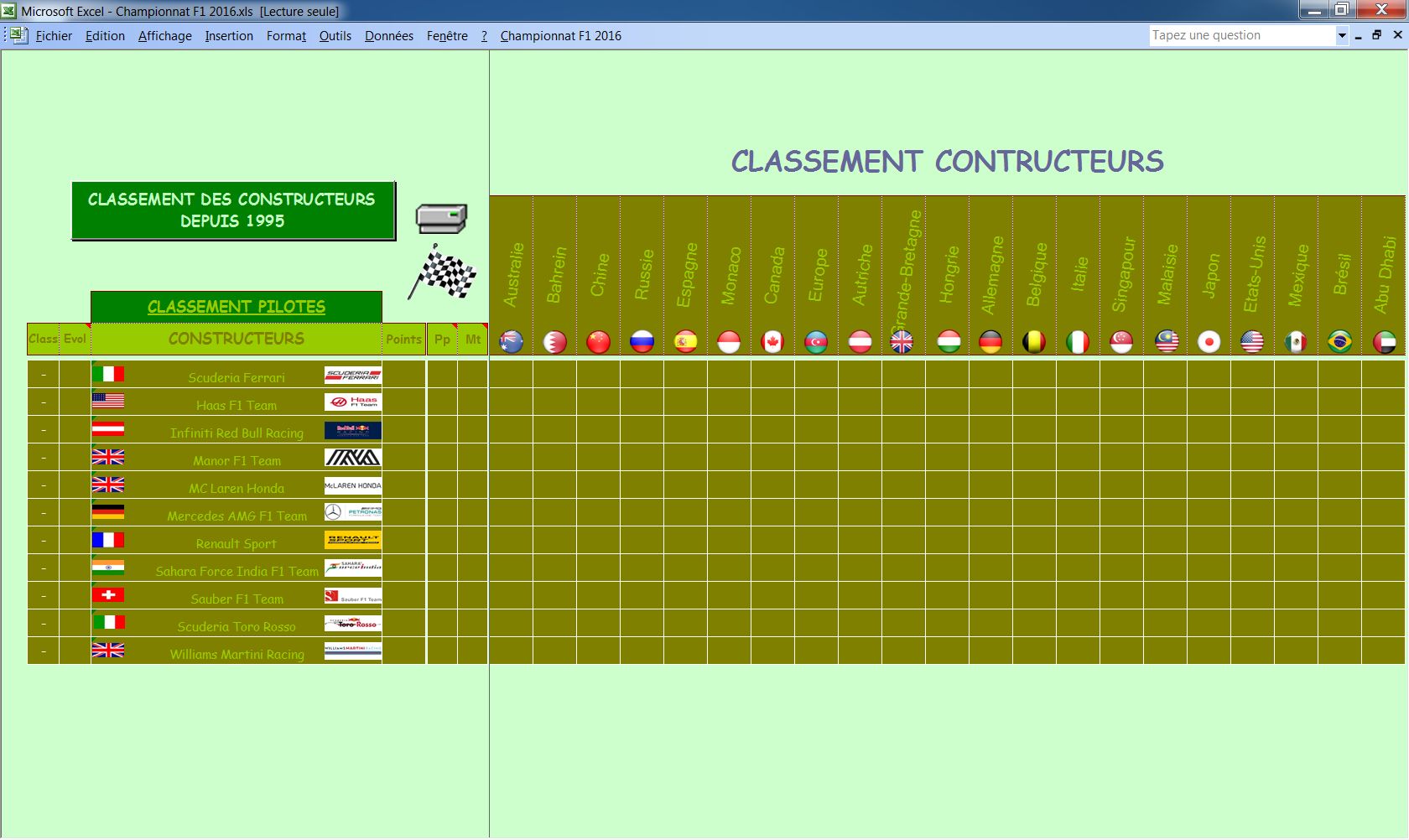1409x840 pixels.
Task: Click the Excel workbook icon in menu bar
Action: pyautogui.click(x=18, y=35)
